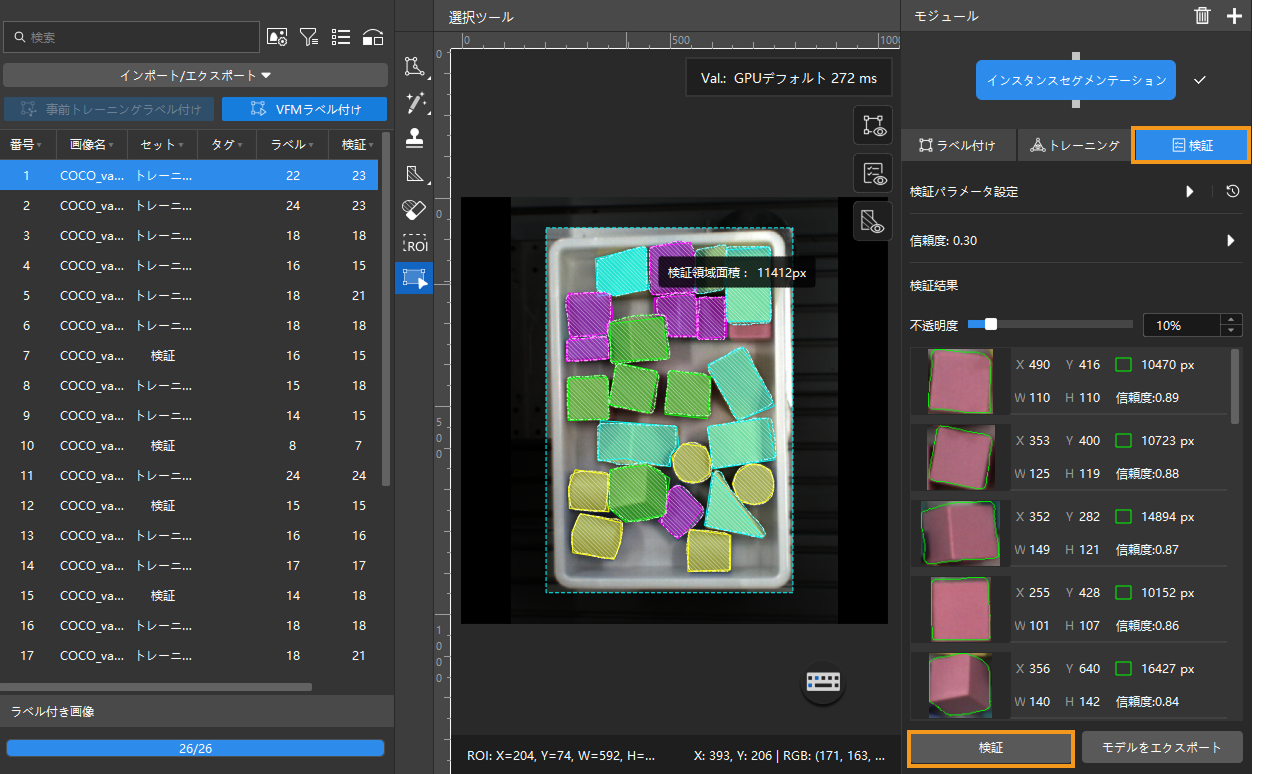The image size is (1268, 774).
Task: Select the polygon labeling tool
Action: [x=414, y=67]
